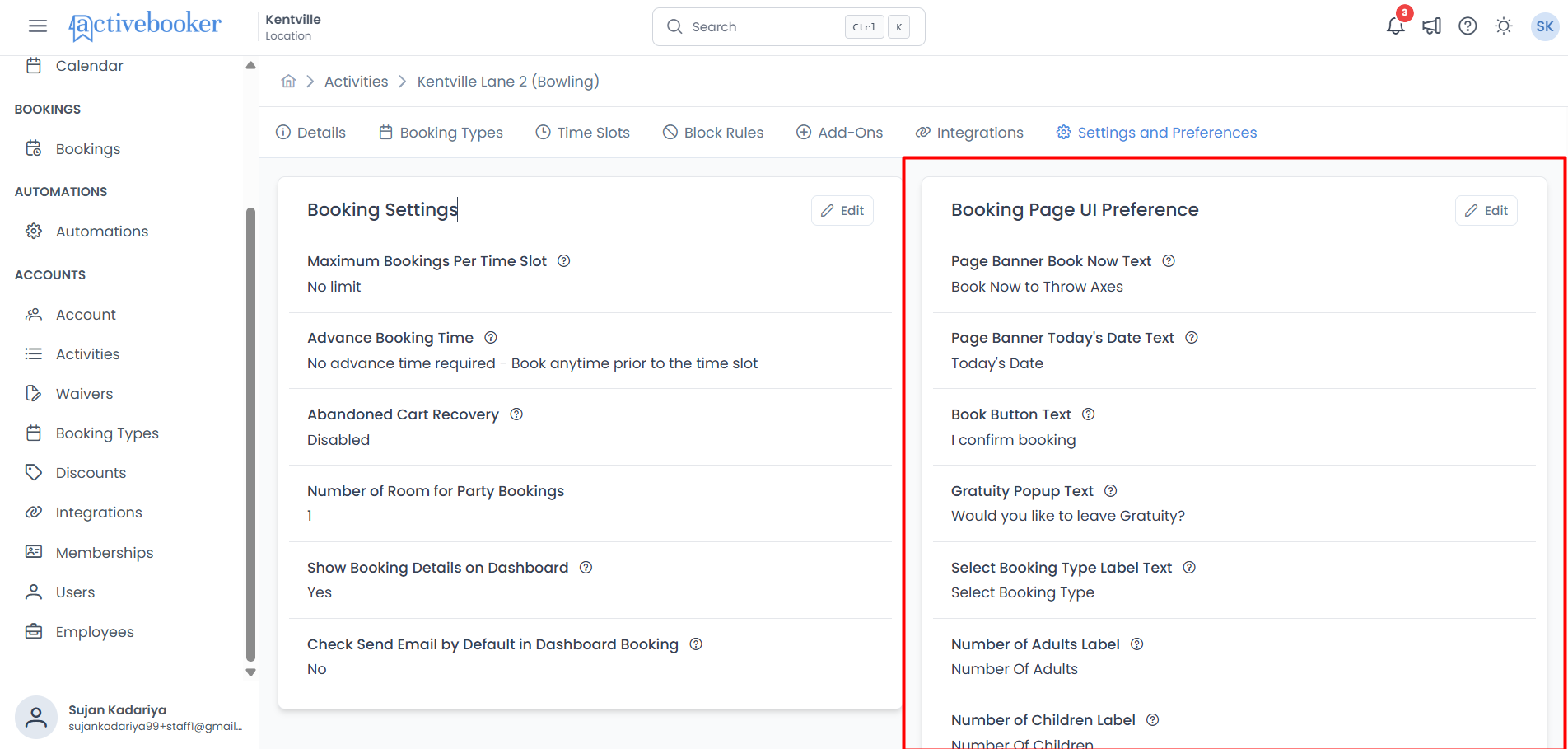The height and width of the screenshot is (749, 1568).
Task: Open the notifications bell icon
Action: pos(1395,26)
